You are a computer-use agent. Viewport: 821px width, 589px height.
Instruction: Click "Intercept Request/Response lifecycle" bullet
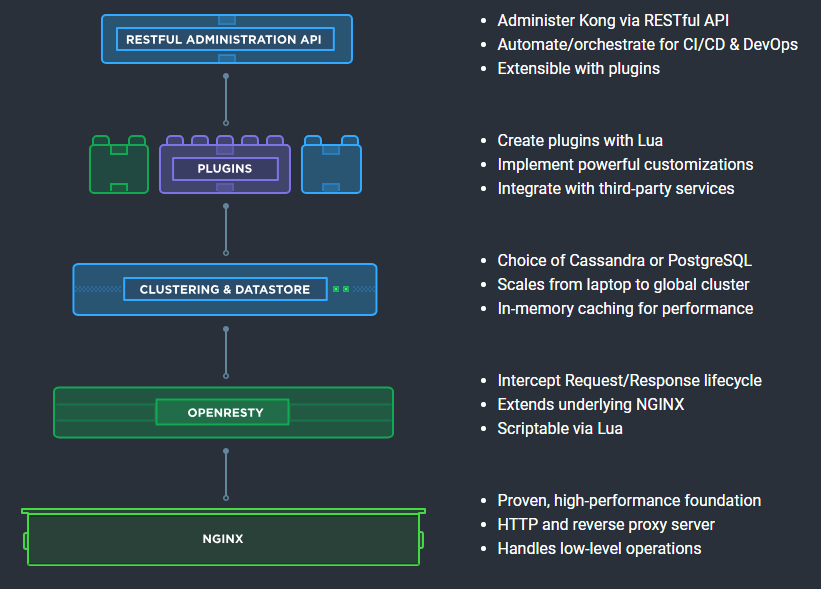[629, 380]
